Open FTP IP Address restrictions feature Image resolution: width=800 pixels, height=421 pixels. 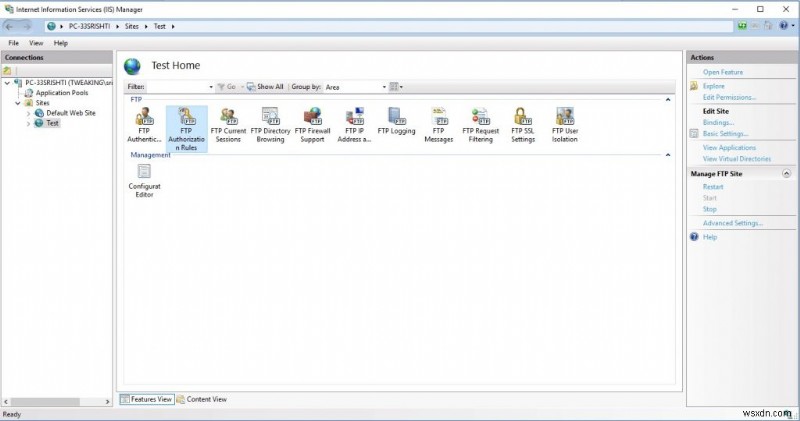pyautogui.click(x=354, y=125)
